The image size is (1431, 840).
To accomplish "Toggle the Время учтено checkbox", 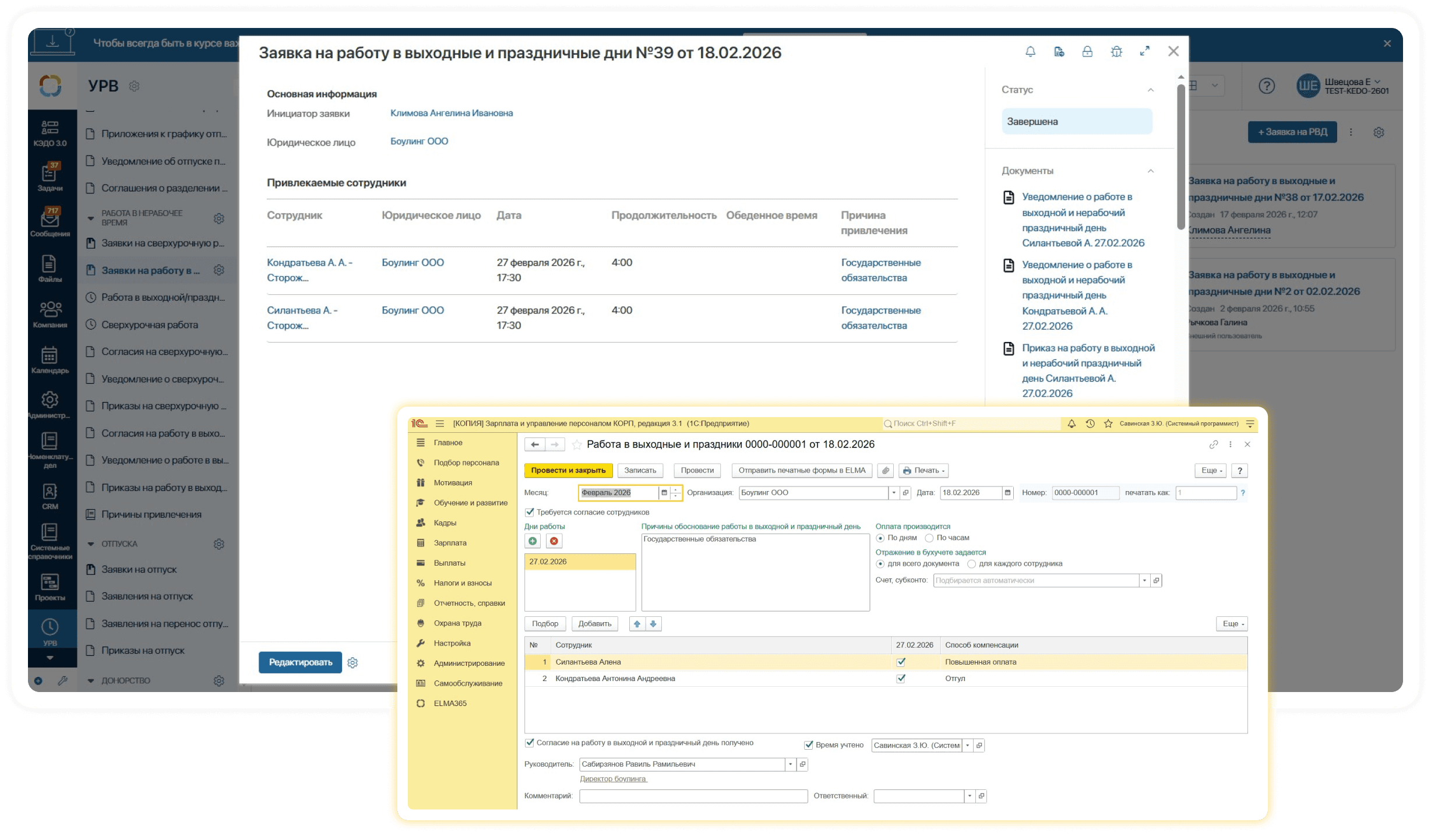I will [x=809, y=744].
